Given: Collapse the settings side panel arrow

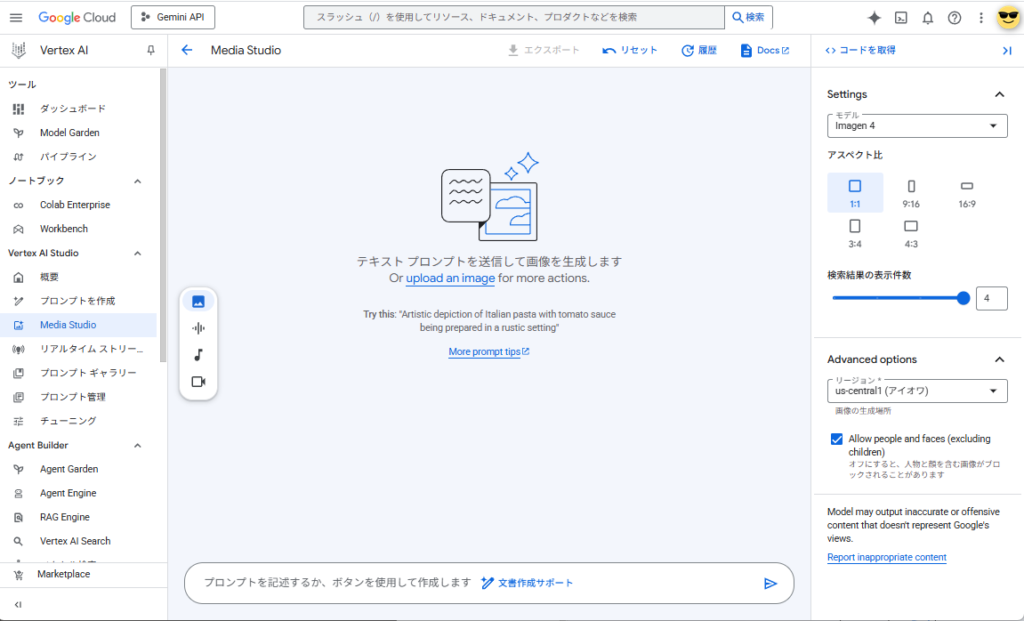Looking at the screenshot, I should point(1006,50).
